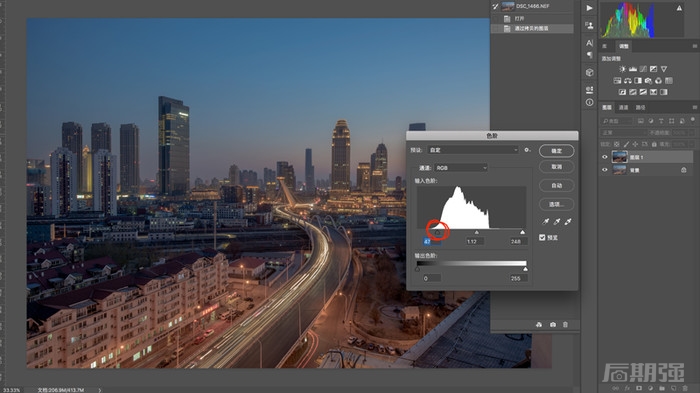Open the Info panel icon
The image size is (700, 393).
coord(589,102)
